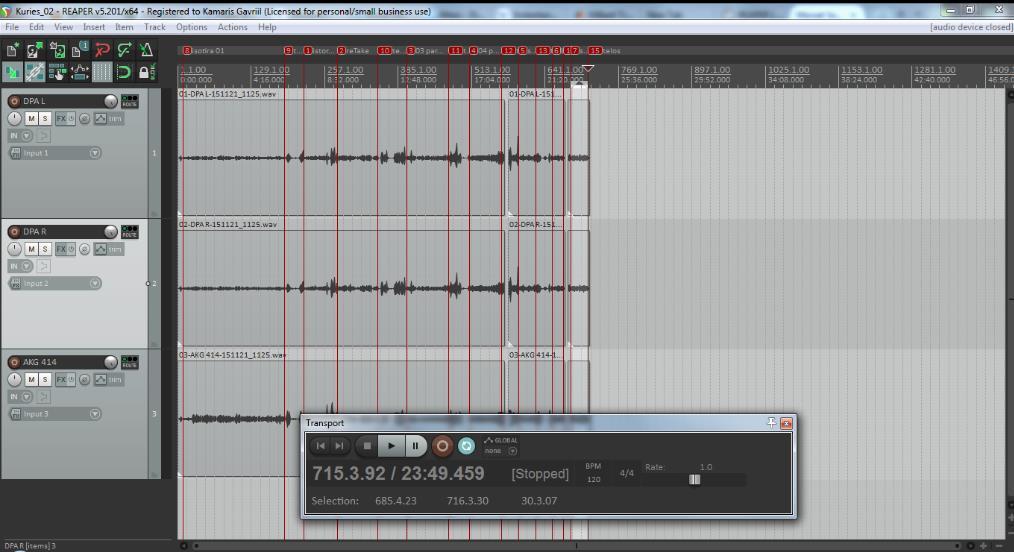Mute the DPA R track
Viewport: 1014px width, 552px height.
click(31, 249)
